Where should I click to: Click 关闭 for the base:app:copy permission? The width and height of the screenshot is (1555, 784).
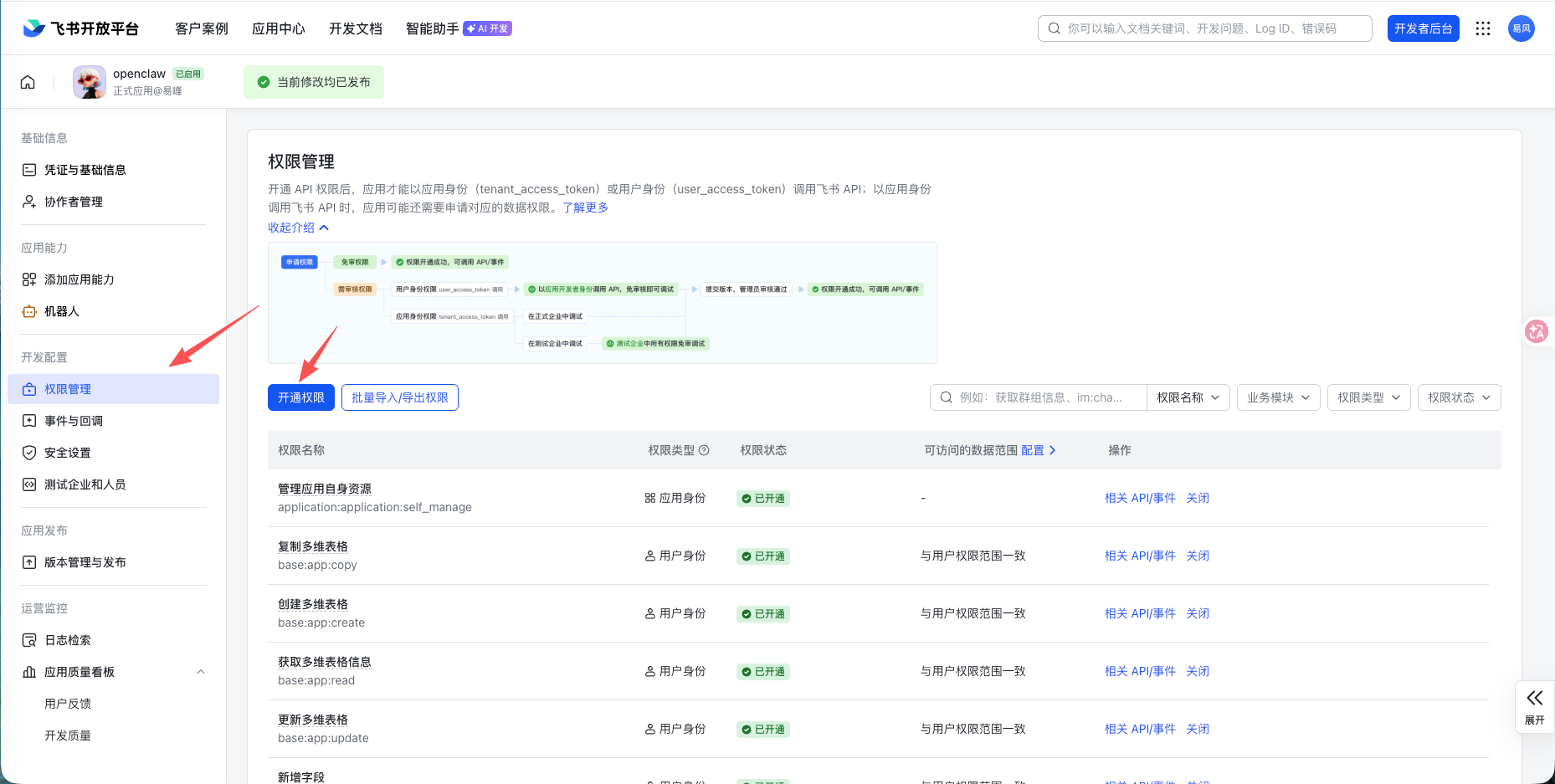pos(1197,556)
